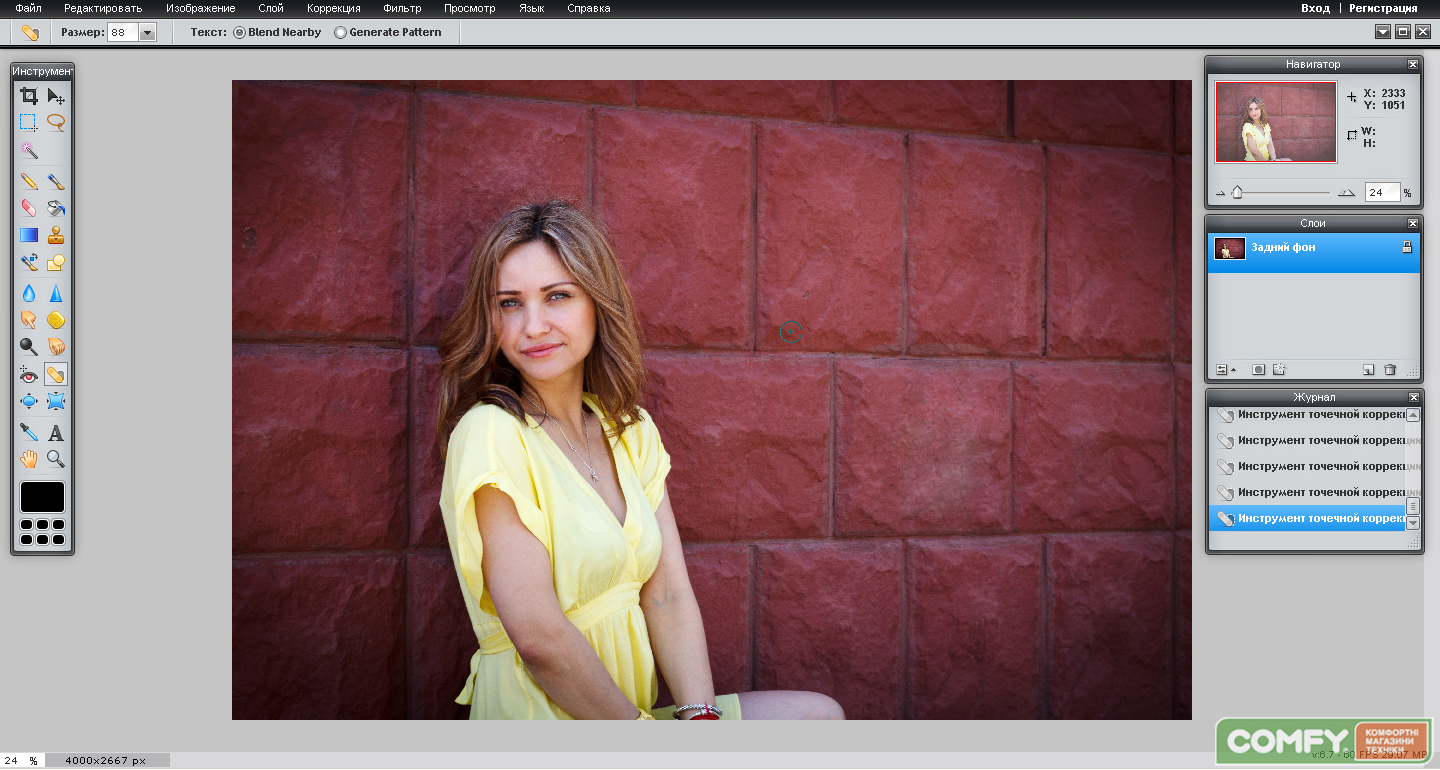Open the Справка help menu

pyautogui.click(x=589, y=8)
